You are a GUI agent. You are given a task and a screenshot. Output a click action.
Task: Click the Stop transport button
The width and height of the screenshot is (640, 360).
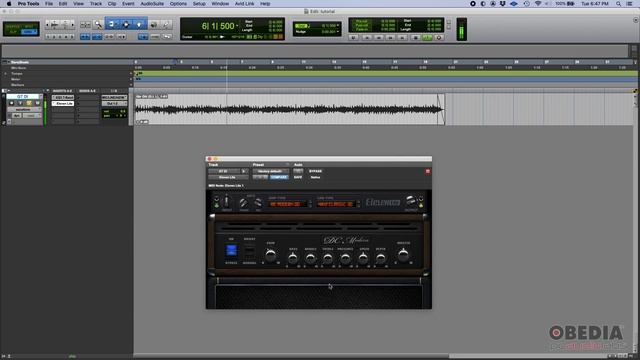[x=416, y=38]
